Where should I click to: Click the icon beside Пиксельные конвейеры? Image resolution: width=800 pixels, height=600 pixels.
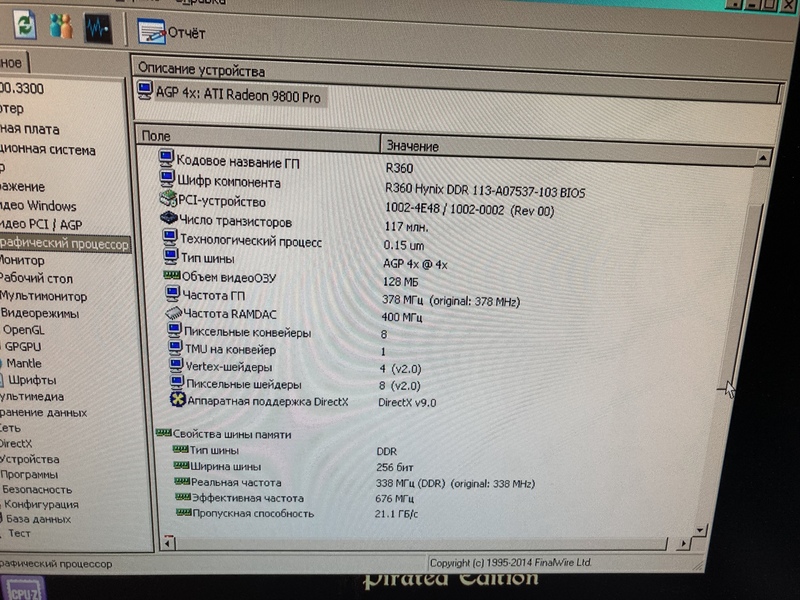(x=174, y=330)
